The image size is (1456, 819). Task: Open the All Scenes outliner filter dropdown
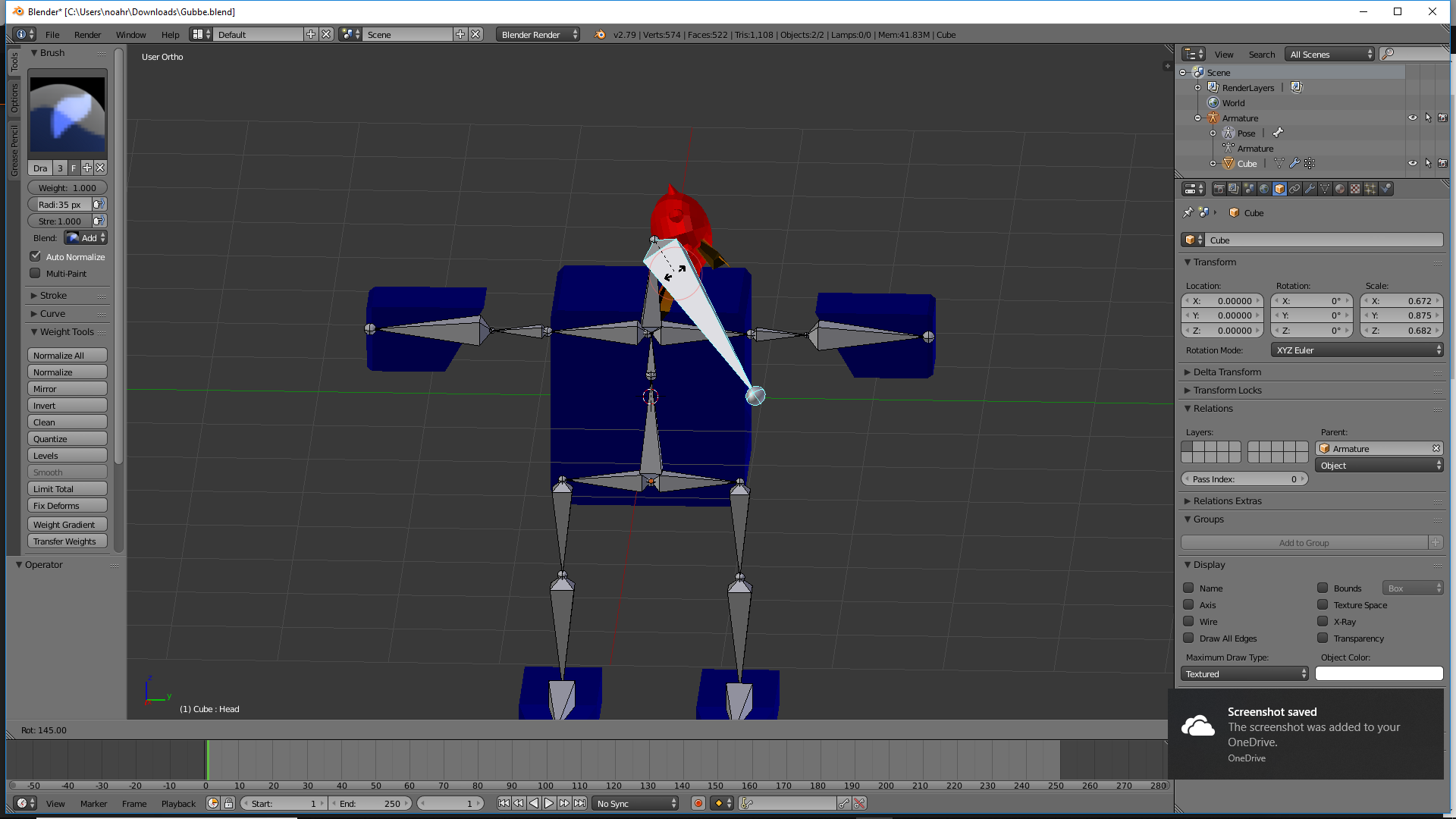[1329, 54]
